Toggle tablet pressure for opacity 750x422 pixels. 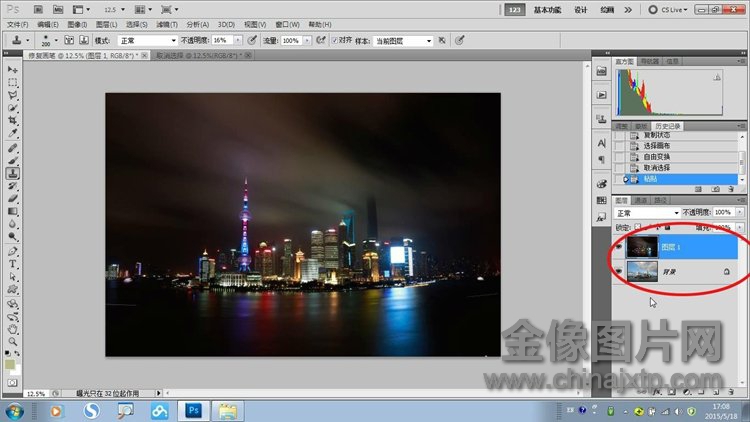pyautogui.click(x=252, y=41)
